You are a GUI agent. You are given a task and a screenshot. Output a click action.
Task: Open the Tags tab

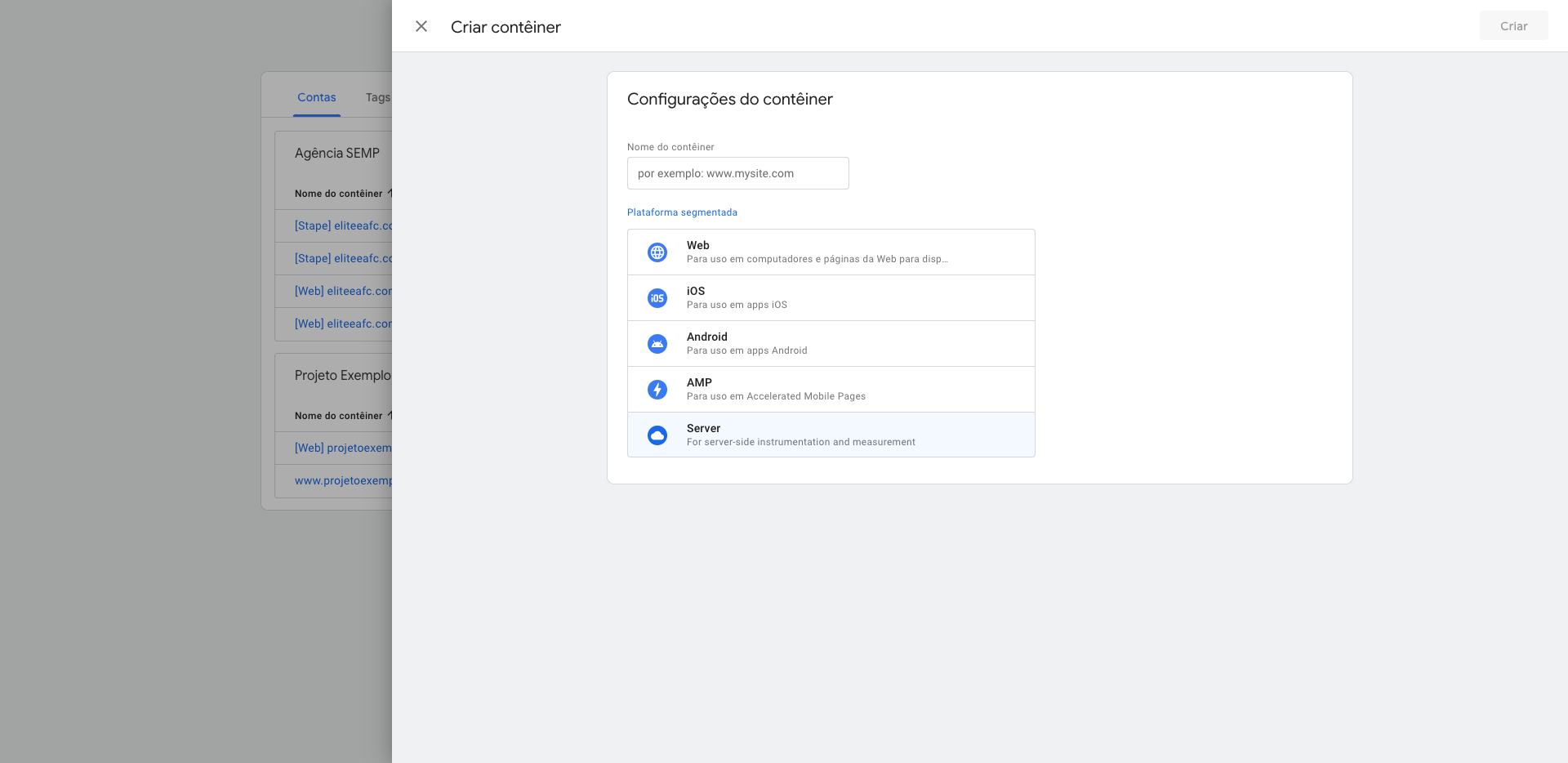coord(377,97)
